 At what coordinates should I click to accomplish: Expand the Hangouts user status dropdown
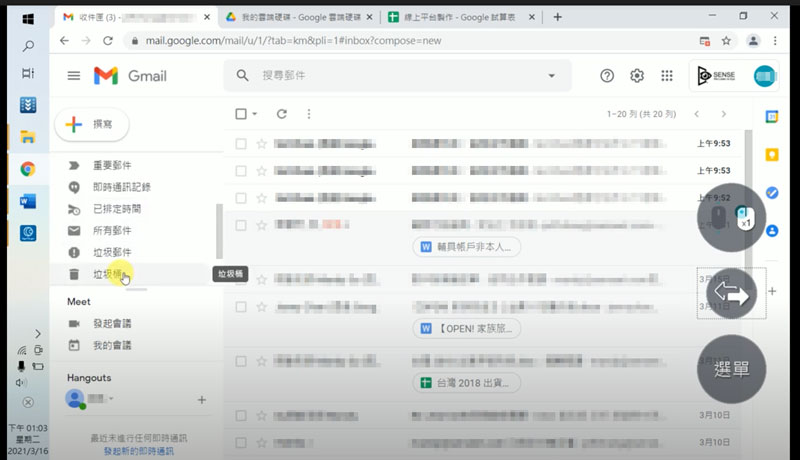tap(111, 398)
